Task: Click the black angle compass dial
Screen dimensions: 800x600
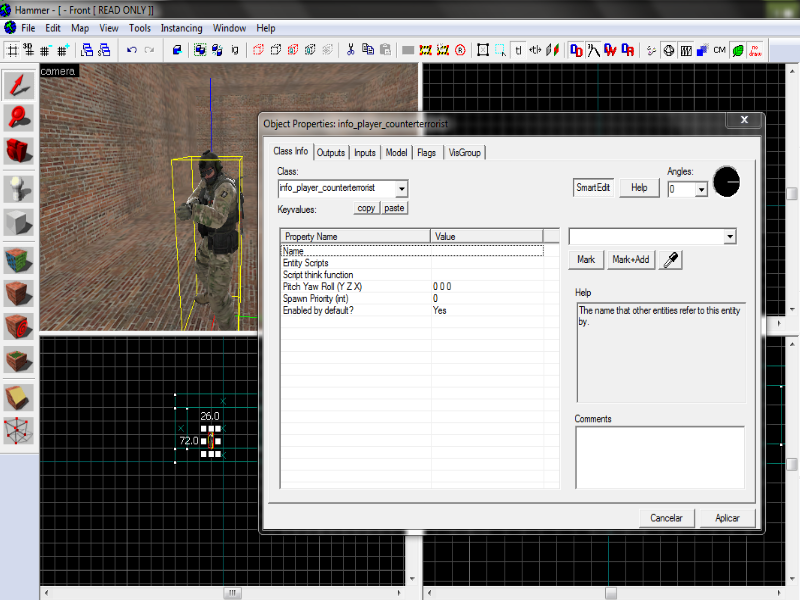Action: pyautogui.click(x=727, y=181)
